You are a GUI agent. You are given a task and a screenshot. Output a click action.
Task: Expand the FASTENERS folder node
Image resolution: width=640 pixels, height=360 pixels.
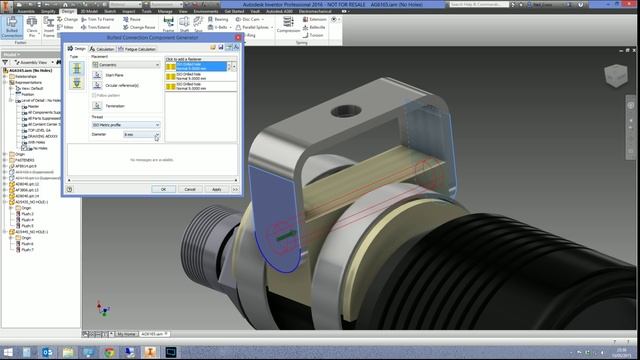[x=5, y=160]
